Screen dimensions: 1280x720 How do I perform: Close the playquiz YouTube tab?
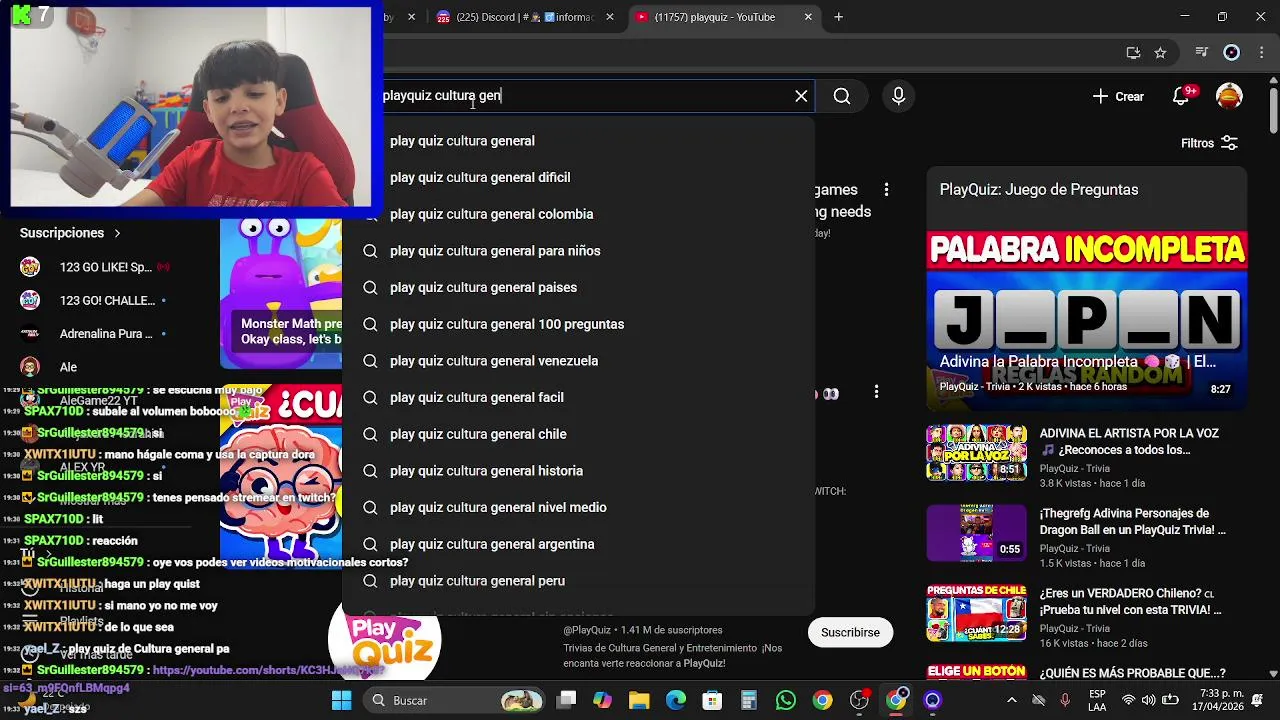pyautogui.click(x=808, y=17)
